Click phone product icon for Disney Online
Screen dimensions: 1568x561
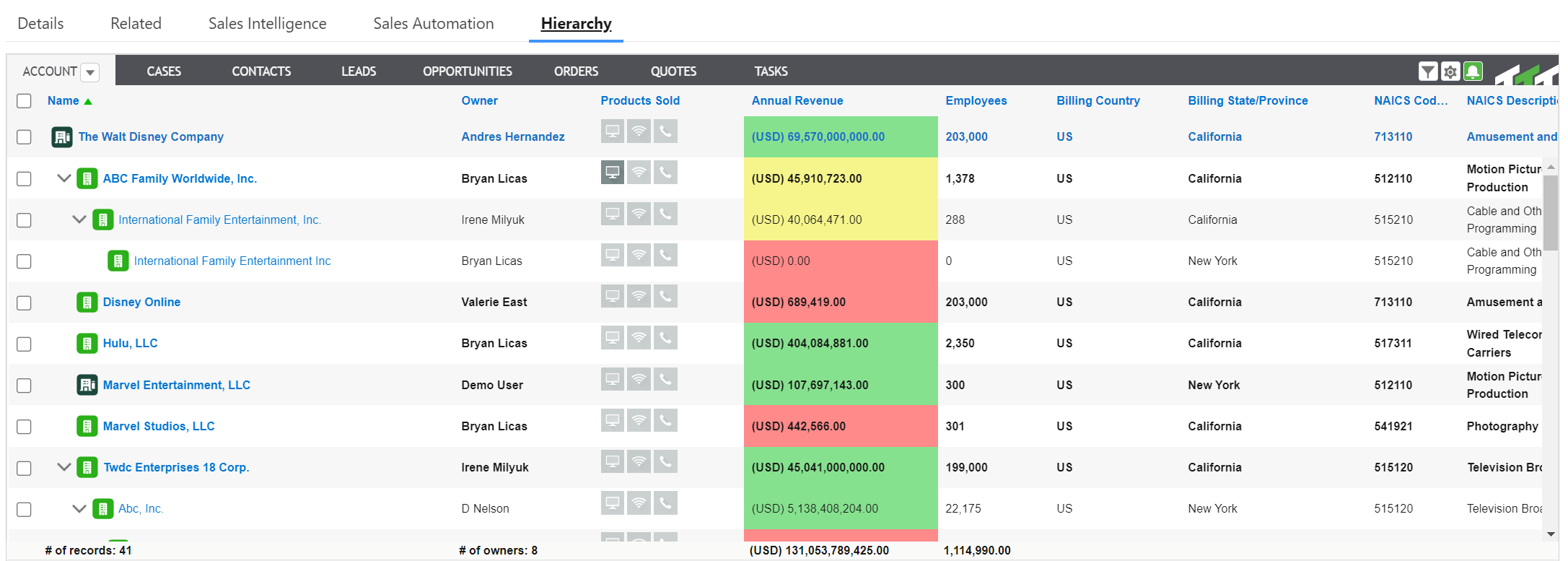pos(665,296)
